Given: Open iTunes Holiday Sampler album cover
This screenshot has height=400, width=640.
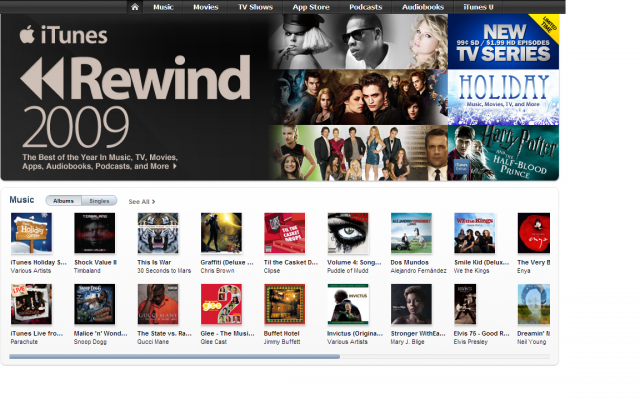Looking at the screenshot, I should pyautogui.click(x=31, y=233).
